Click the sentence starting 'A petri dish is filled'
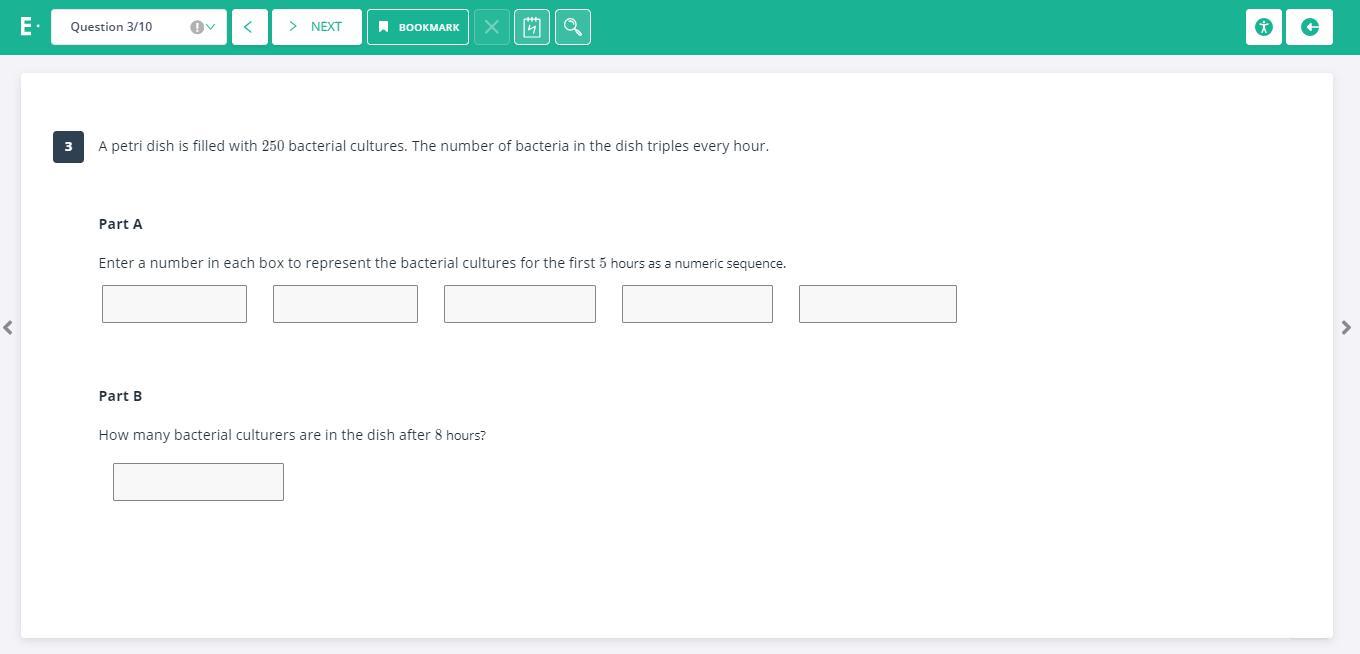Image resolution: width=1360 pixels, height=654 pixels. [433, 146]
